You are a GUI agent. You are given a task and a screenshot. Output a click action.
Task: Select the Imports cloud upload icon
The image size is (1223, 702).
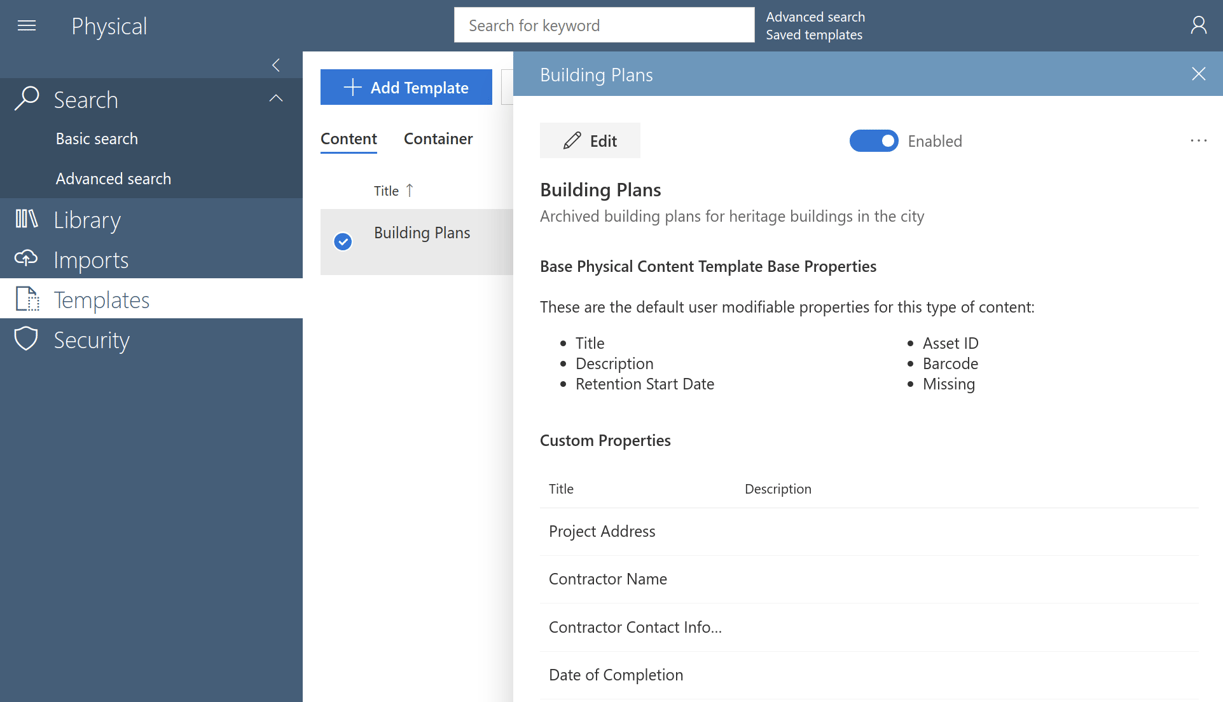point(27,259)
